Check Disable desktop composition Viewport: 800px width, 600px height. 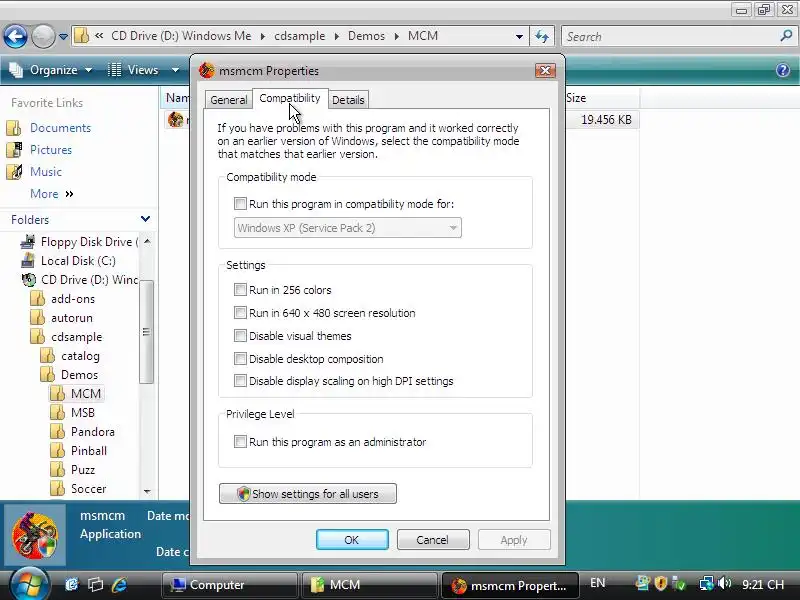click(240, 358)
